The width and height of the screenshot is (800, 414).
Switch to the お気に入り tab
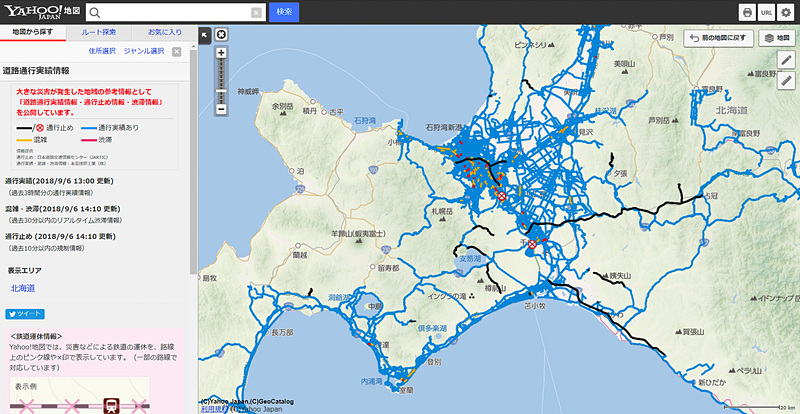tap(164, 32)
